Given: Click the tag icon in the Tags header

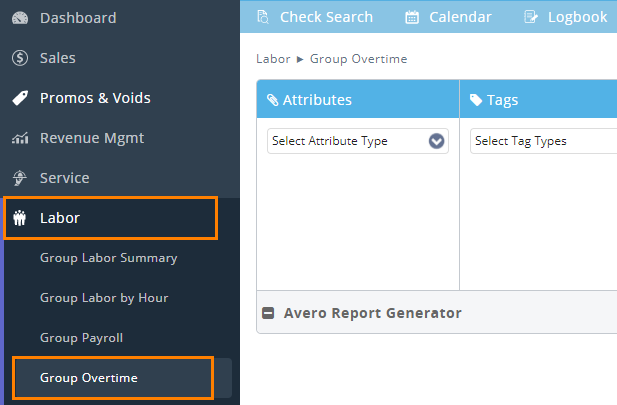Looking at the screenshot, I should pos(476,100).
